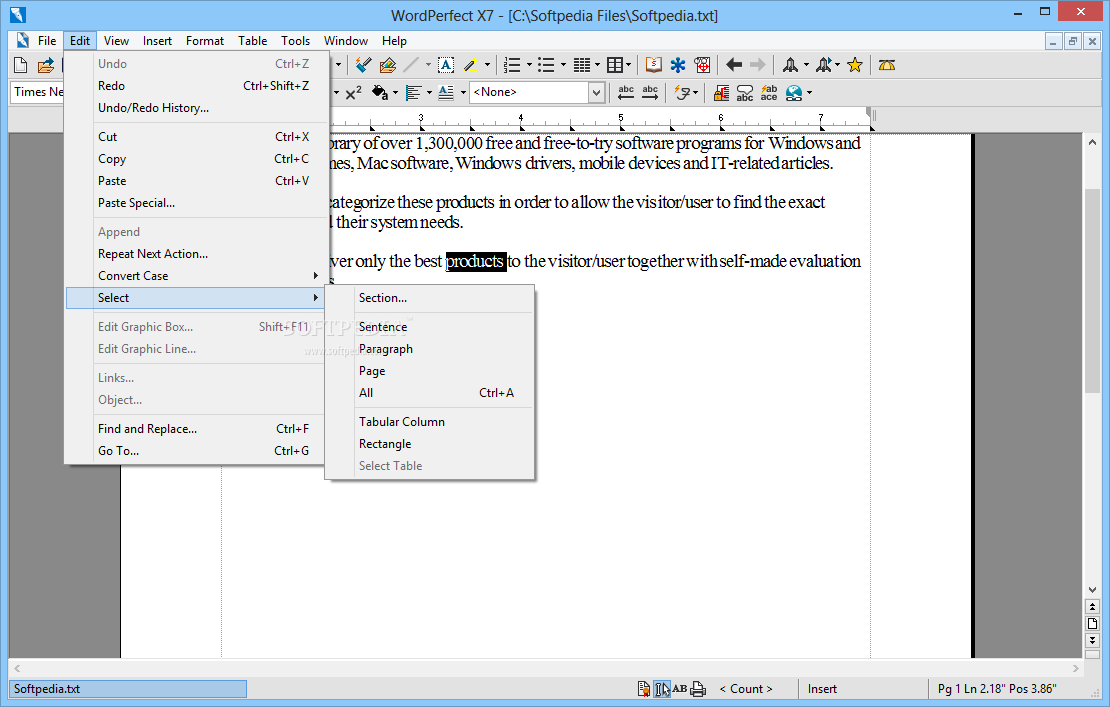Expand the globe hyperlink dropdown arrow
The width and height of the screenshot is (1110, 707).
809,93
